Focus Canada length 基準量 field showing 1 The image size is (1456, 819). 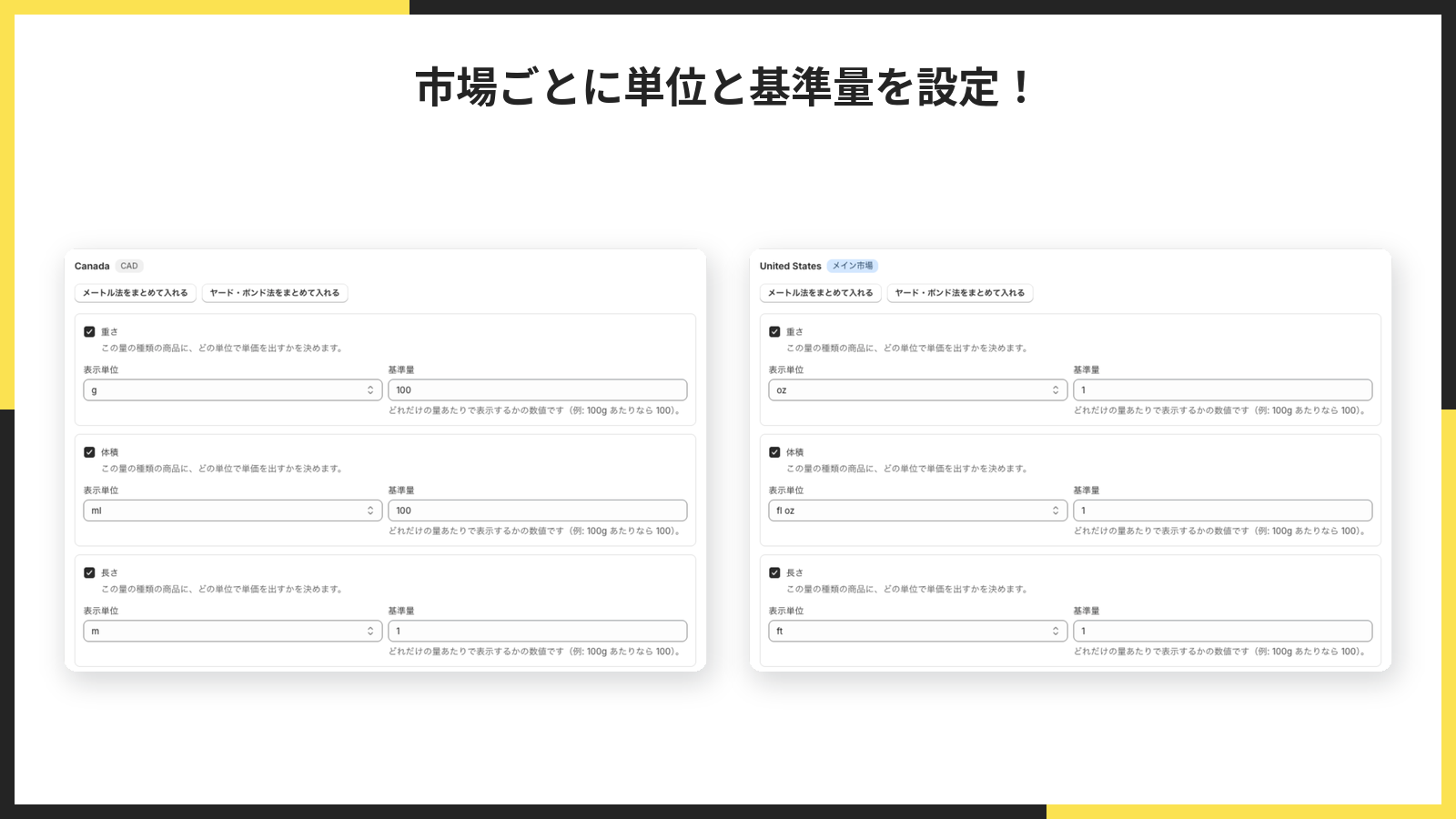pos(538,632)
